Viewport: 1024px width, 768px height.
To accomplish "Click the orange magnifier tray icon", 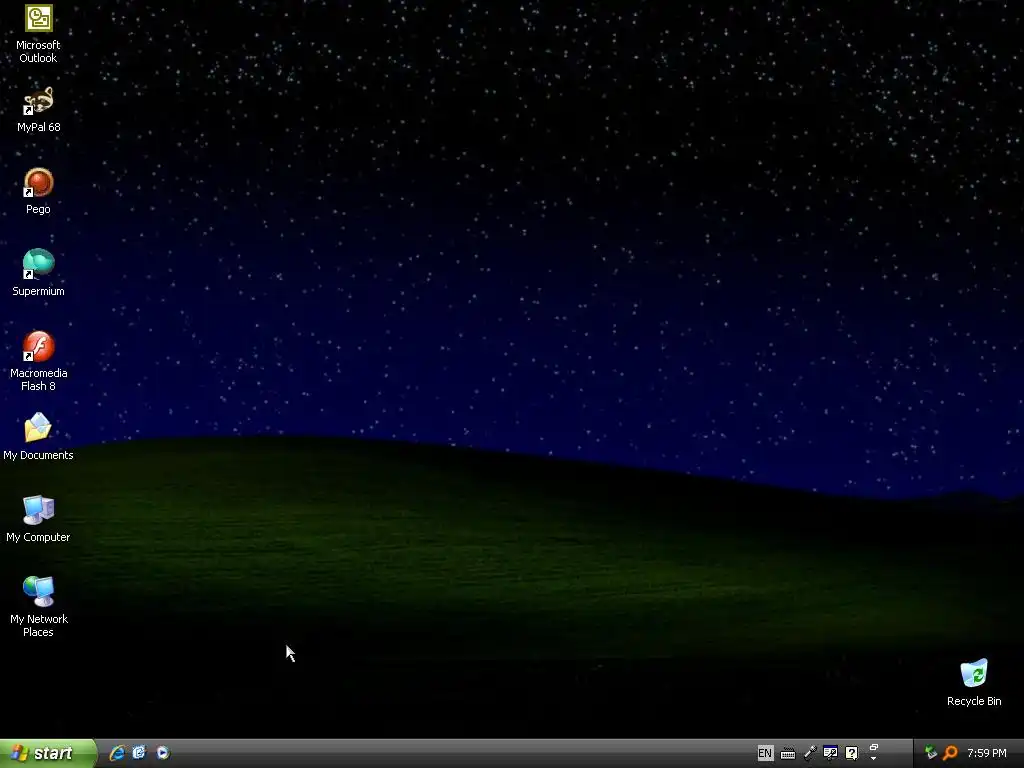I will tap(950, 753).
